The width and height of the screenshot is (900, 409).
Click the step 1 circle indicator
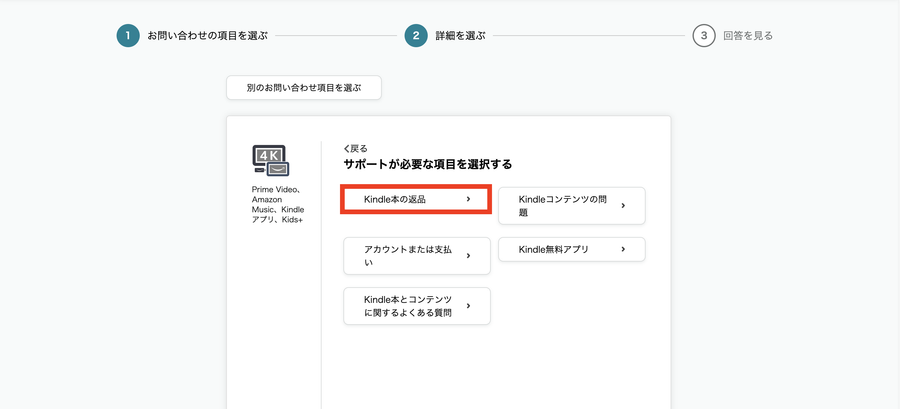128,36
